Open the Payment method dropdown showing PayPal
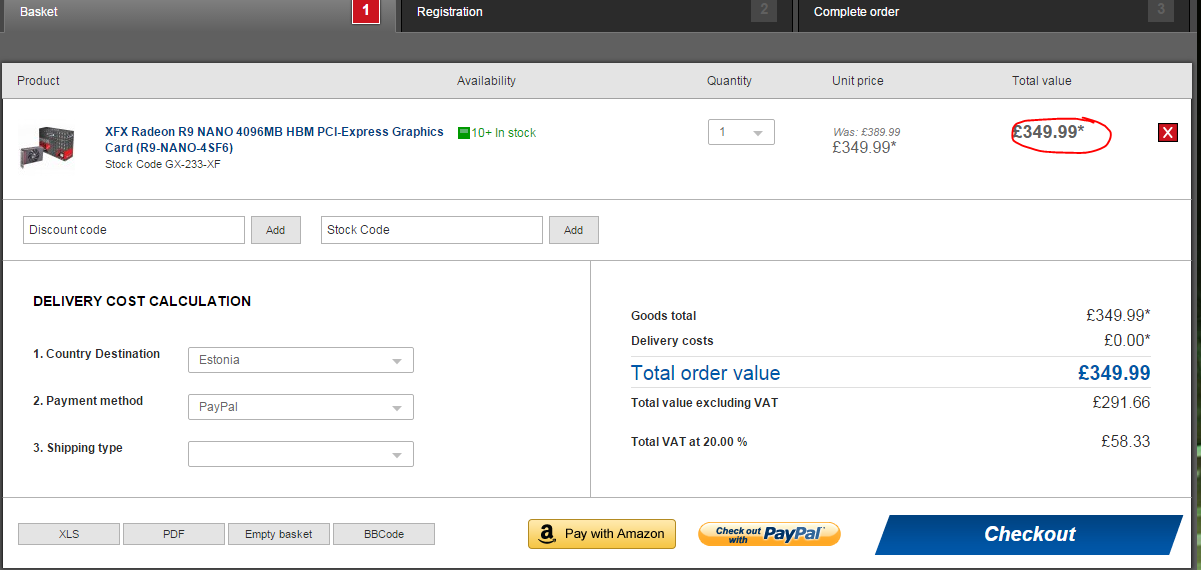Screen dimensions: 1201x570 click(301, 407)
